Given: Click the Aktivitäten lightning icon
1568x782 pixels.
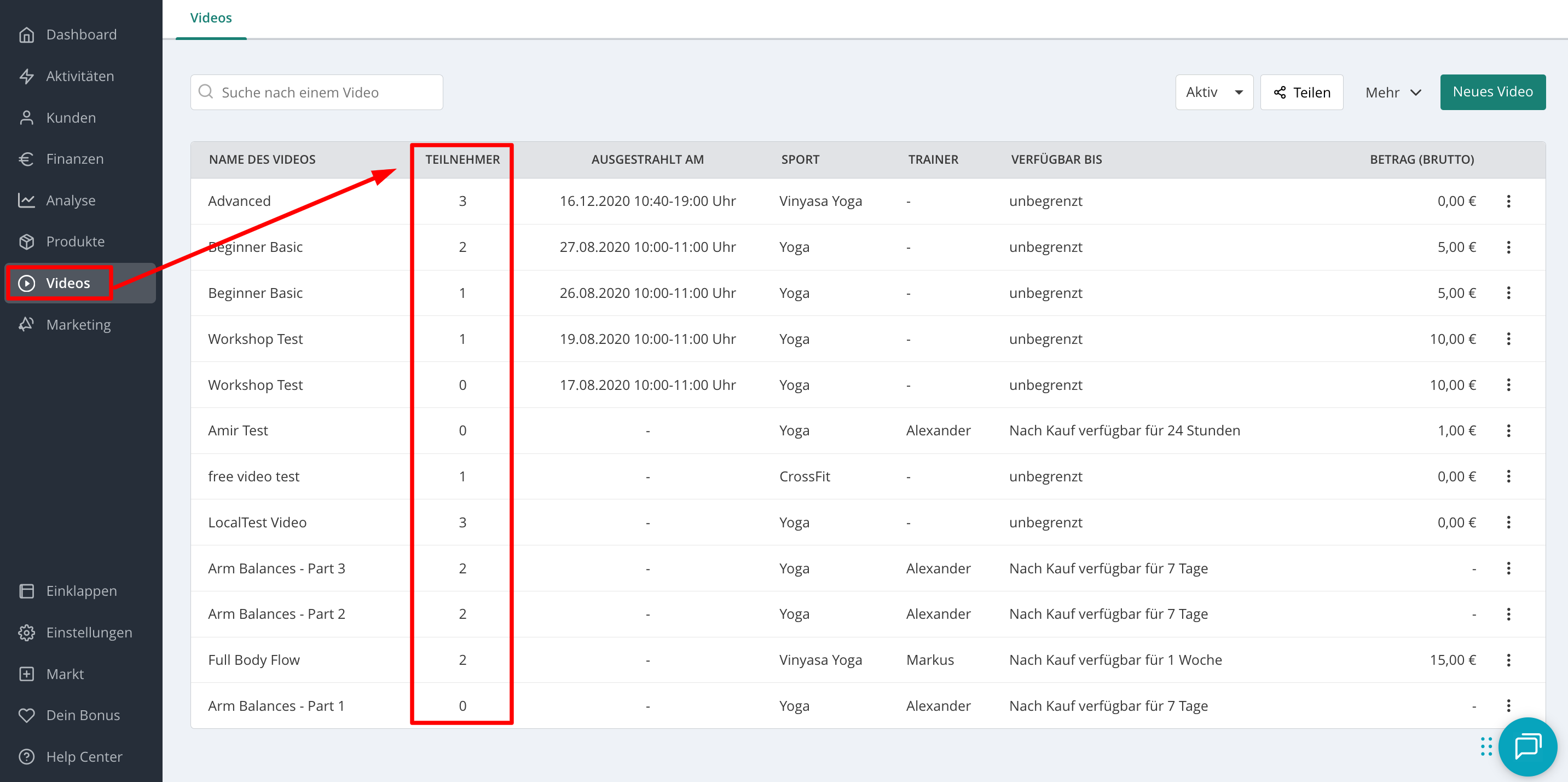Looking at the screenshot, I should click(26, 76).
